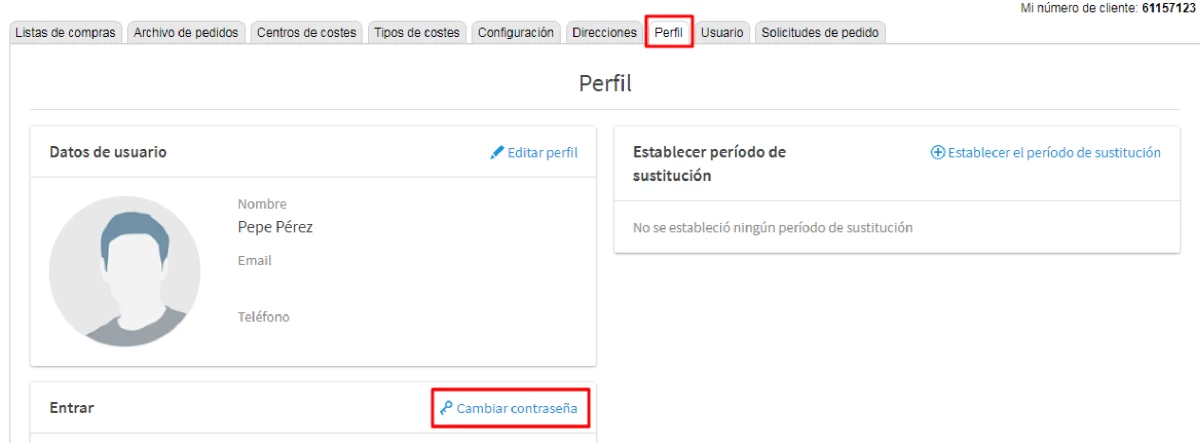Image resolution: width=1200 pixels, height=443 pixels.
Task: Open the Listas de compras tab
Action: click(x=65, y=33)
